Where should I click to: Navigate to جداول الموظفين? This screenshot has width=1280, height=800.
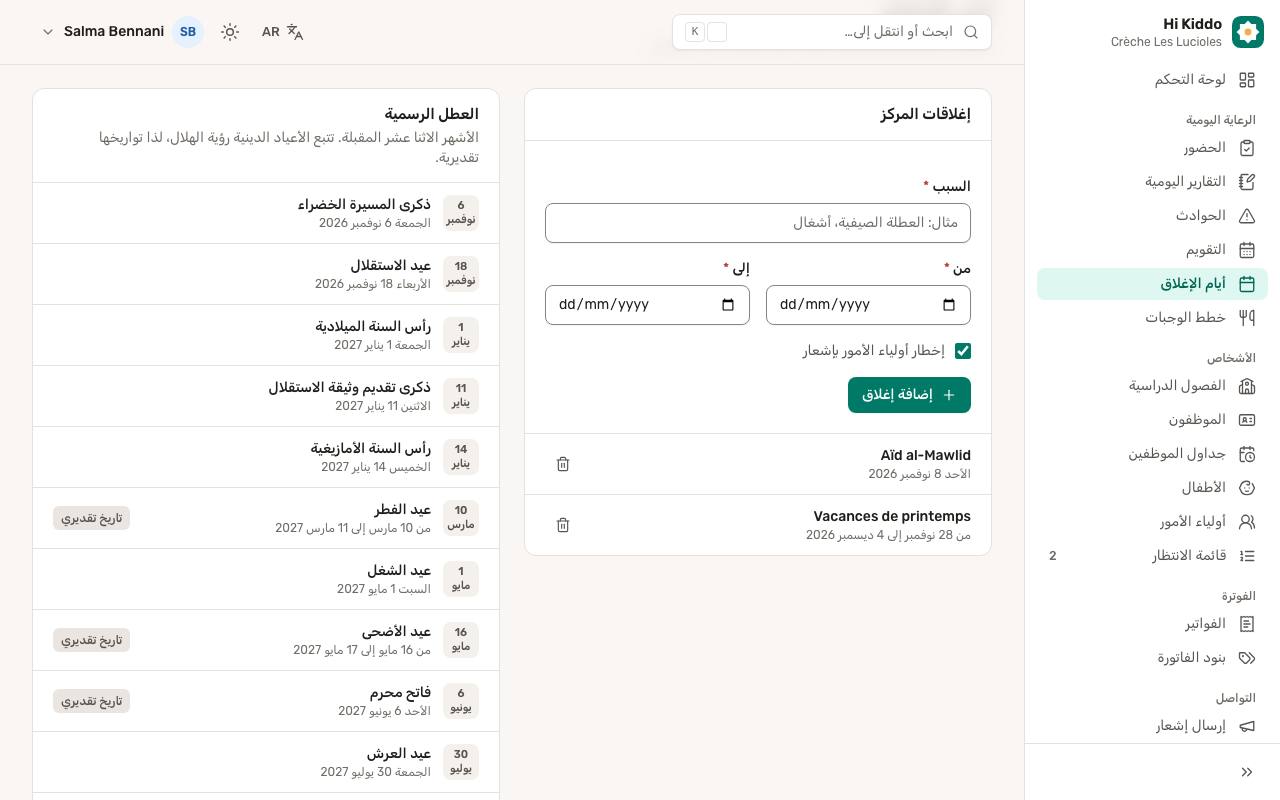(x=1152, y=454)
